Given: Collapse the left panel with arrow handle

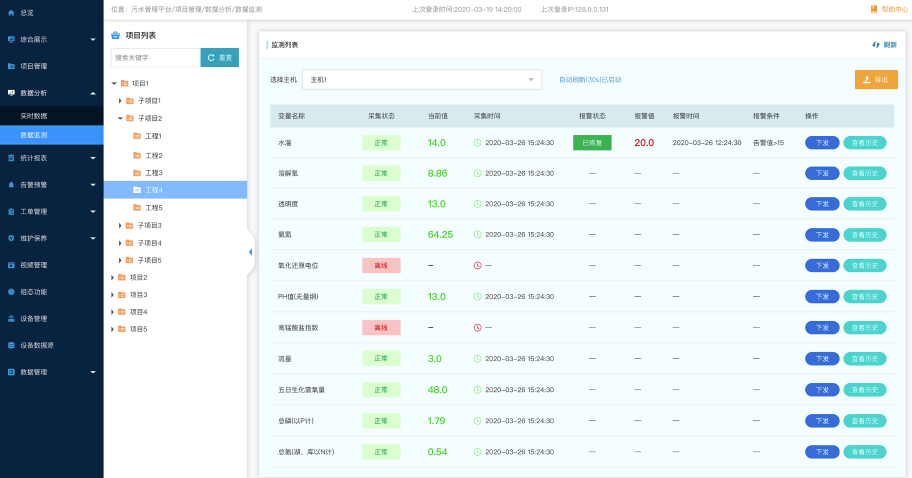Looking at the screenshot, I should (x=250, y=252).
